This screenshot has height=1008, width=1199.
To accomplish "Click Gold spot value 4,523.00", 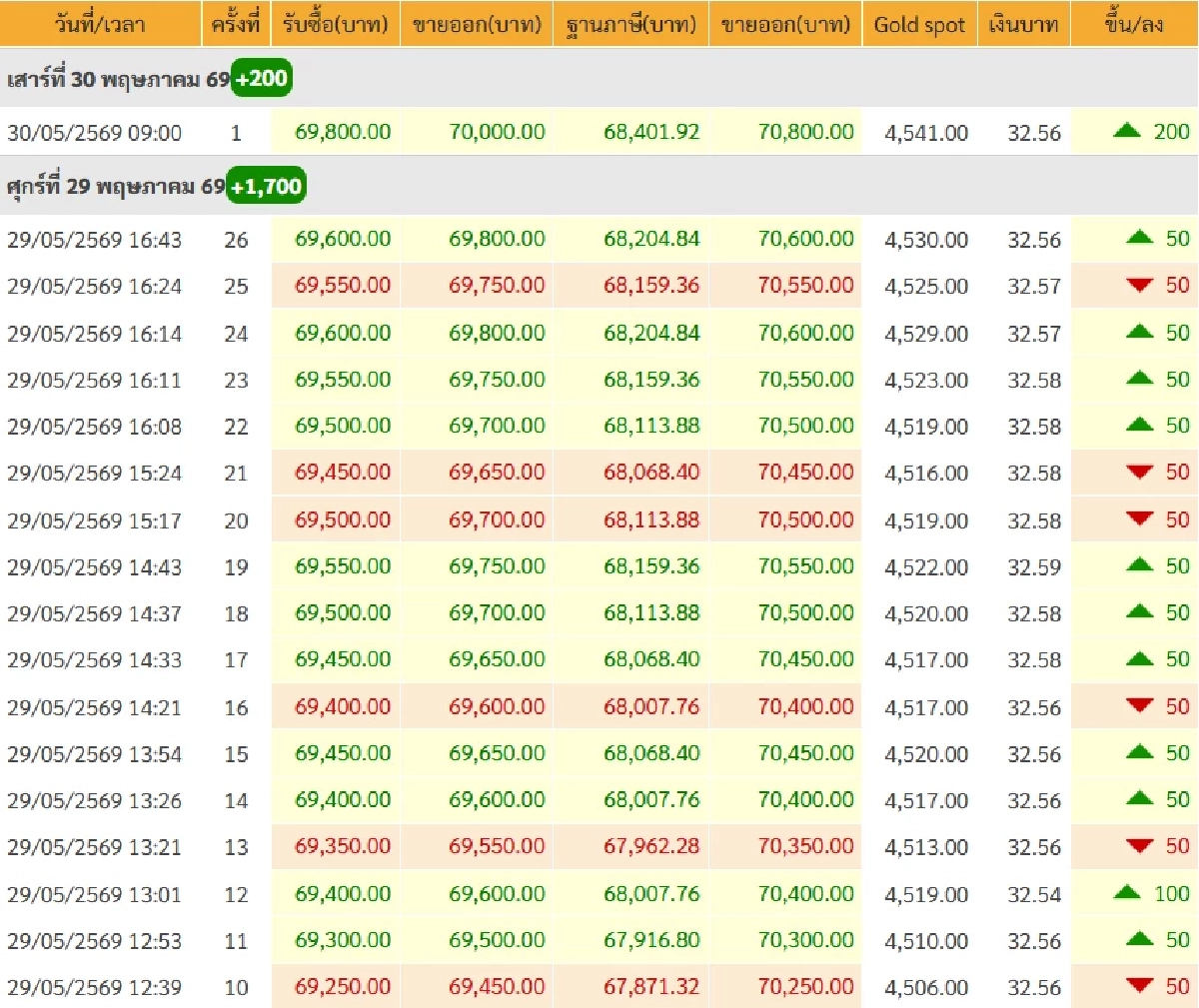I will (926, 381).
